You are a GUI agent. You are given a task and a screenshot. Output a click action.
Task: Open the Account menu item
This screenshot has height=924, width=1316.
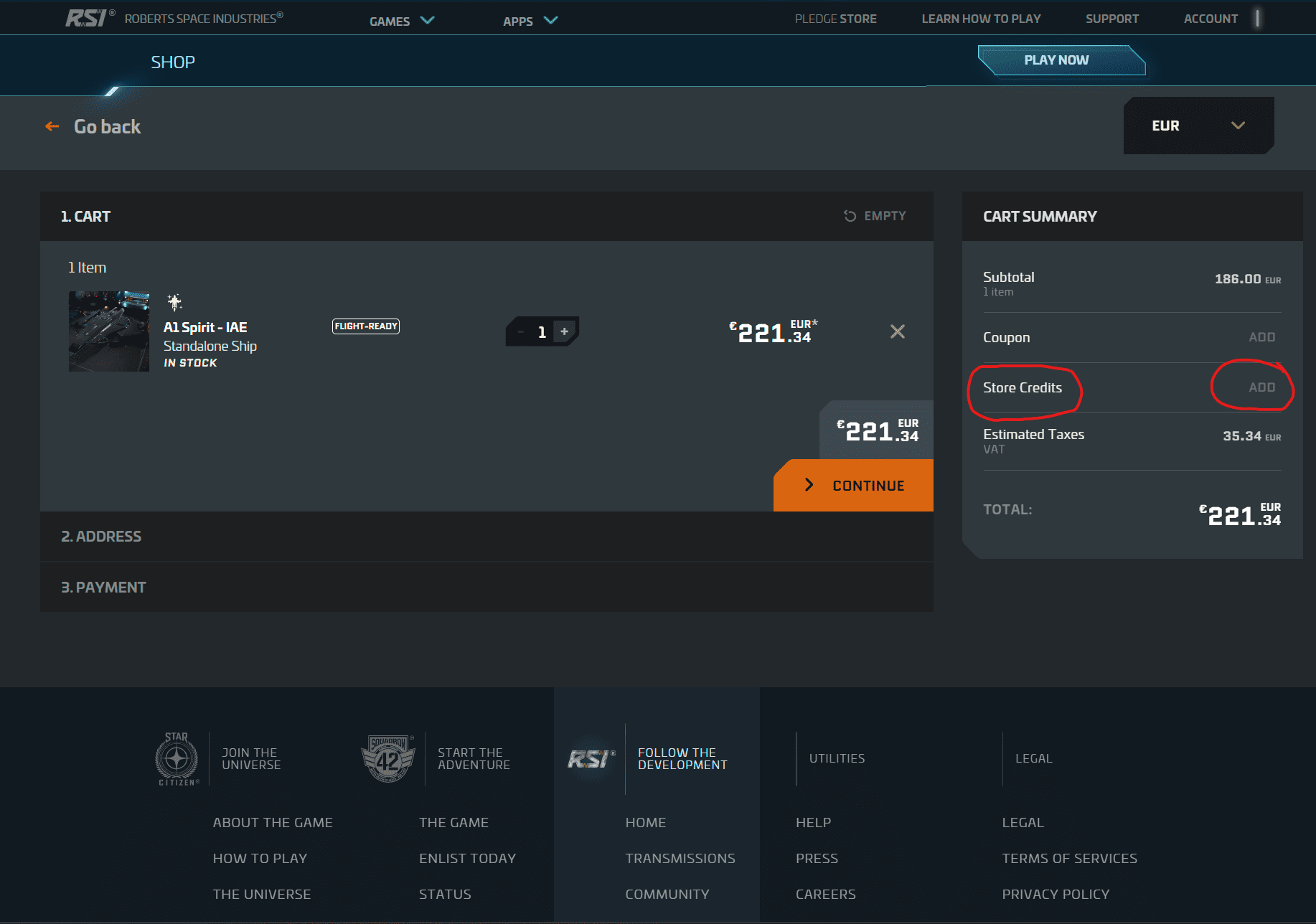pyautogui.click(x=1211, y=19)
